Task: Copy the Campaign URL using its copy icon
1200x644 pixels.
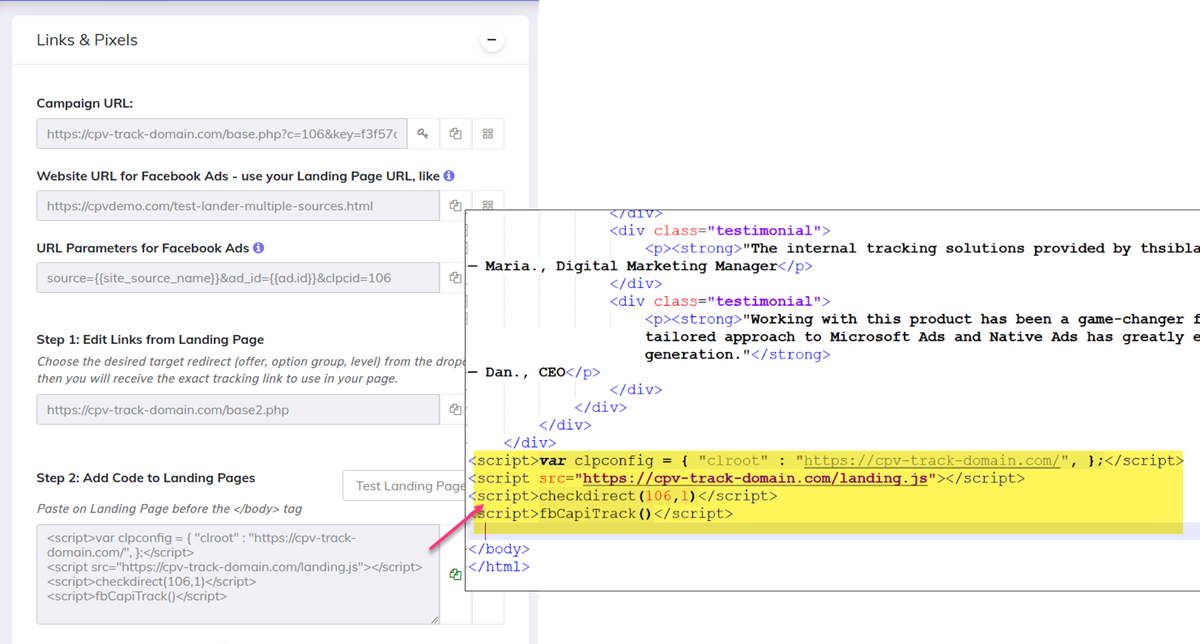Action: (x=455, y=133)
